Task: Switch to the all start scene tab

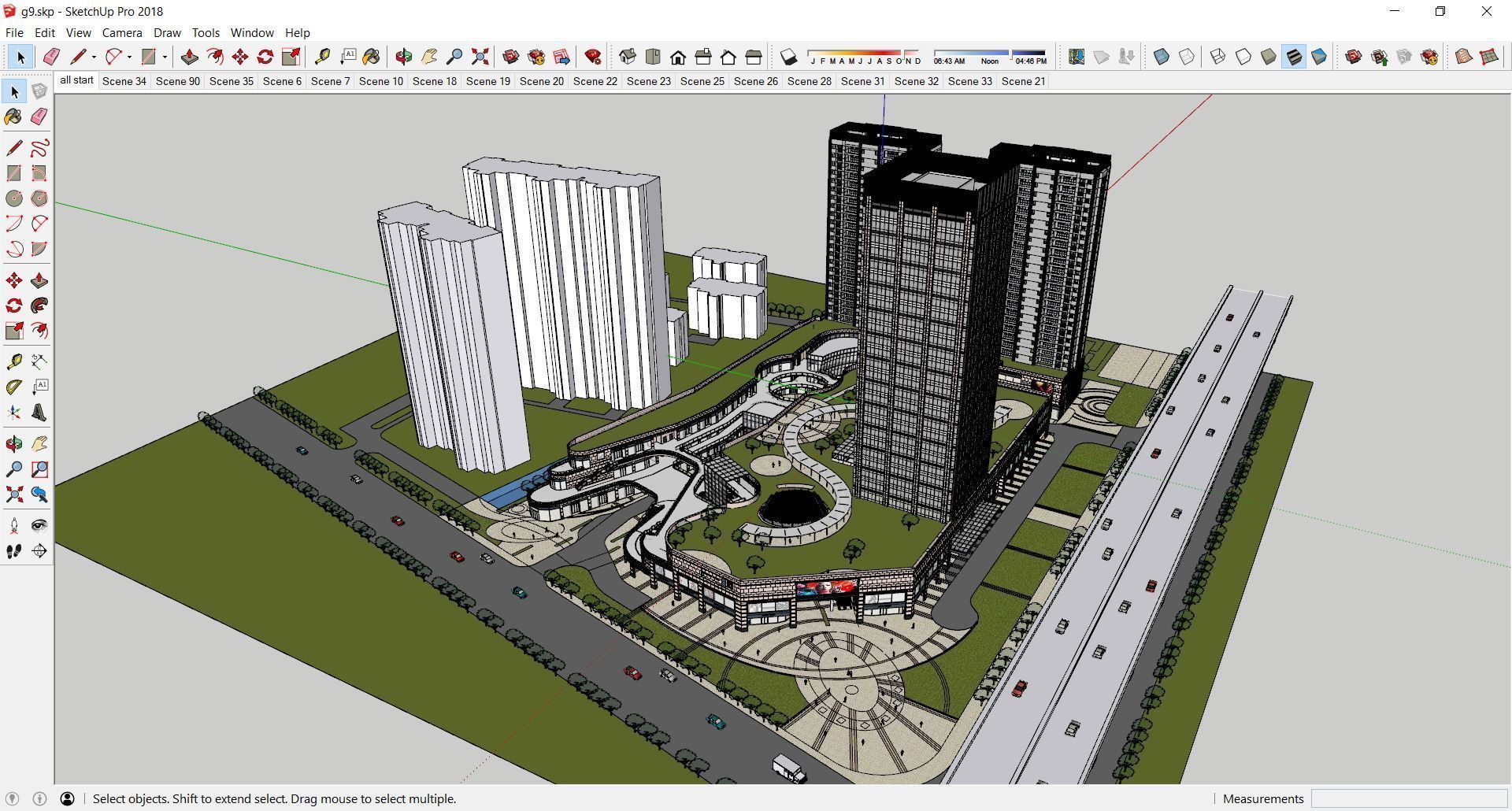Action: click(76, 80)
